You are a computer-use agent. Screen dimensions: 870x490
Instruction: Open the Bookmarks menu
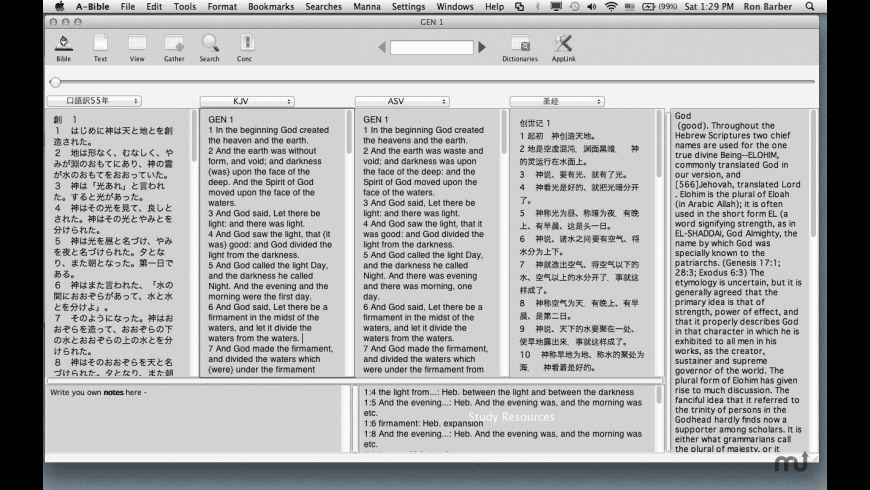coord(271,7)
